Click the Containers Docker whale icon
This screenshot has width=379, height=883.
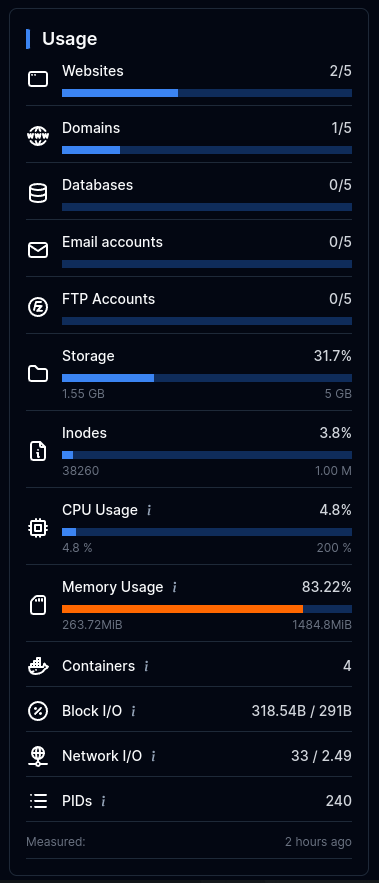38,666
